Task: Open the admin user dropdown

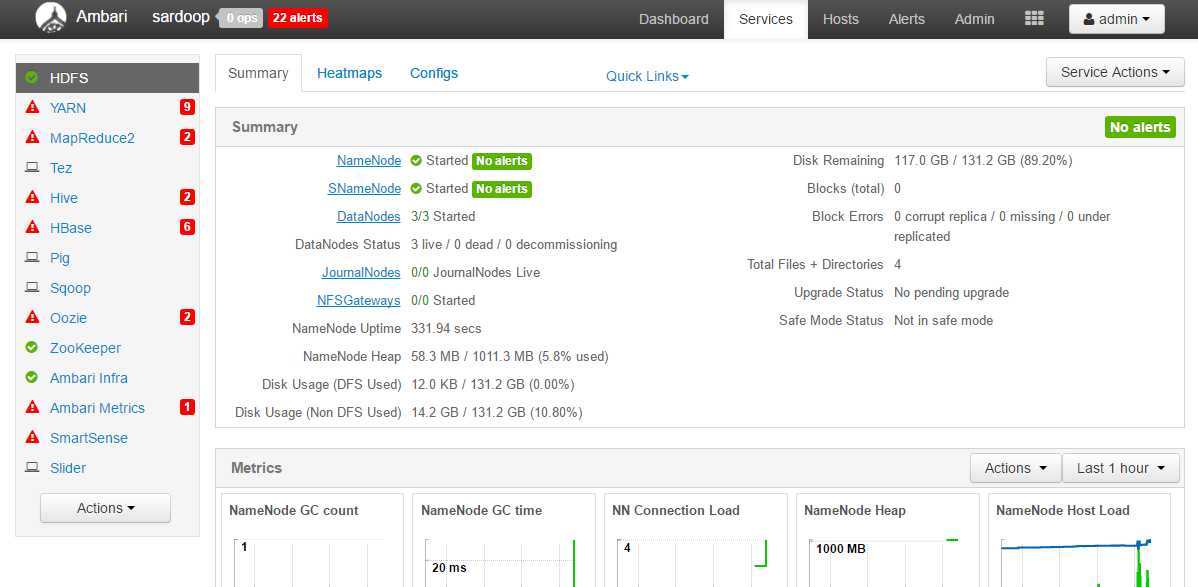Action: pos(1116,19)
